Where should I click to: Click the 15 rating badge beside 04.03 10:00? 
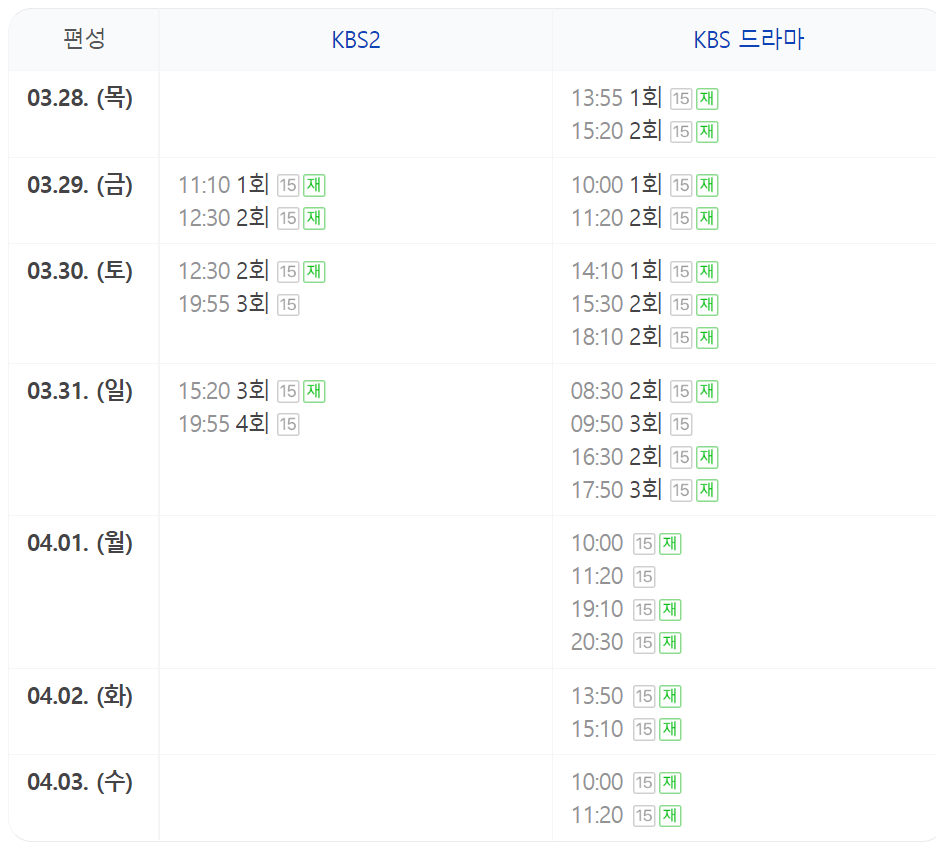[644, 782]
